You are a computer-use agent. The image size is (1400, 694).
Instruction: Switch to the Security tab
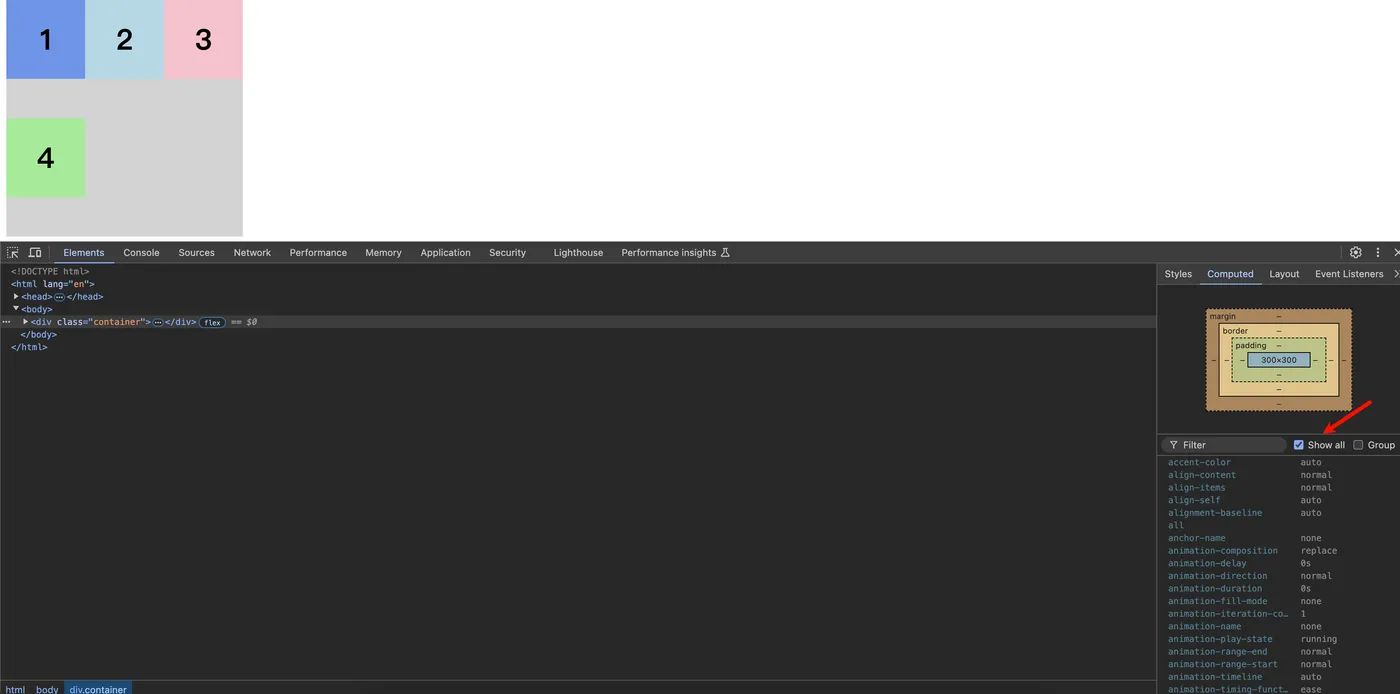[507, 253]
